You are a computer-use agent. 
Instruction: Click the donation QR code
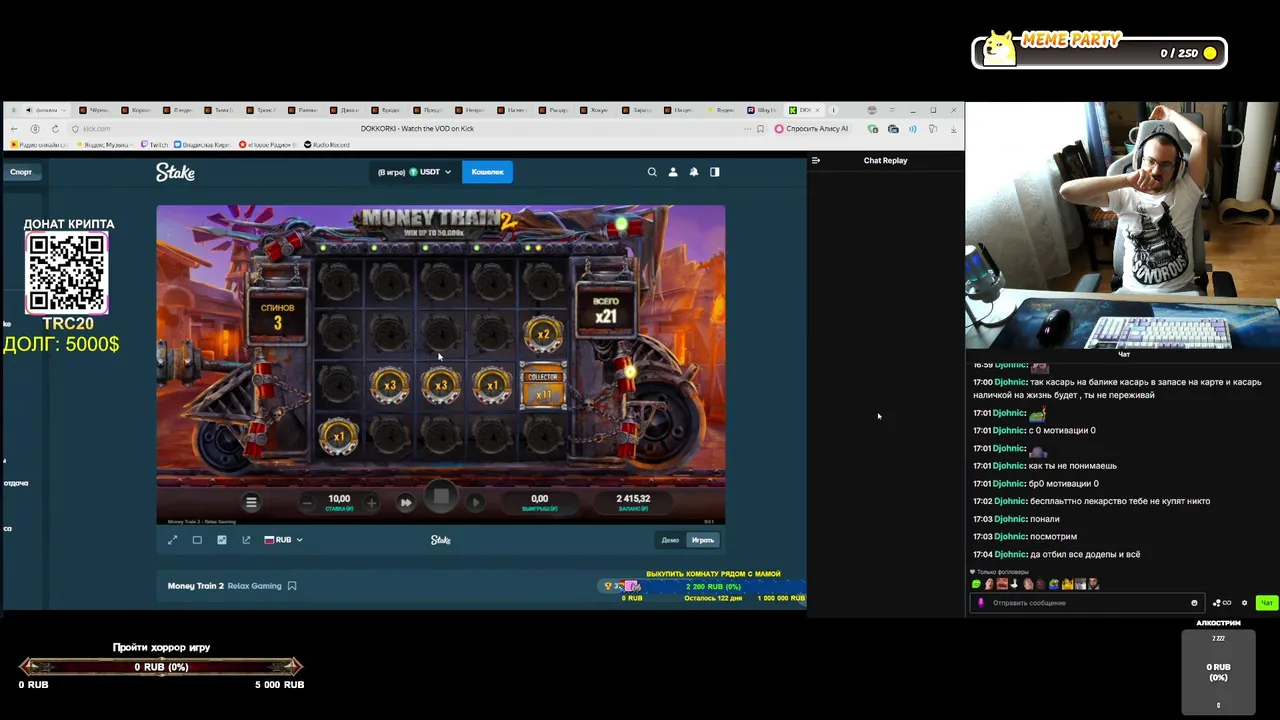point(67,273)
